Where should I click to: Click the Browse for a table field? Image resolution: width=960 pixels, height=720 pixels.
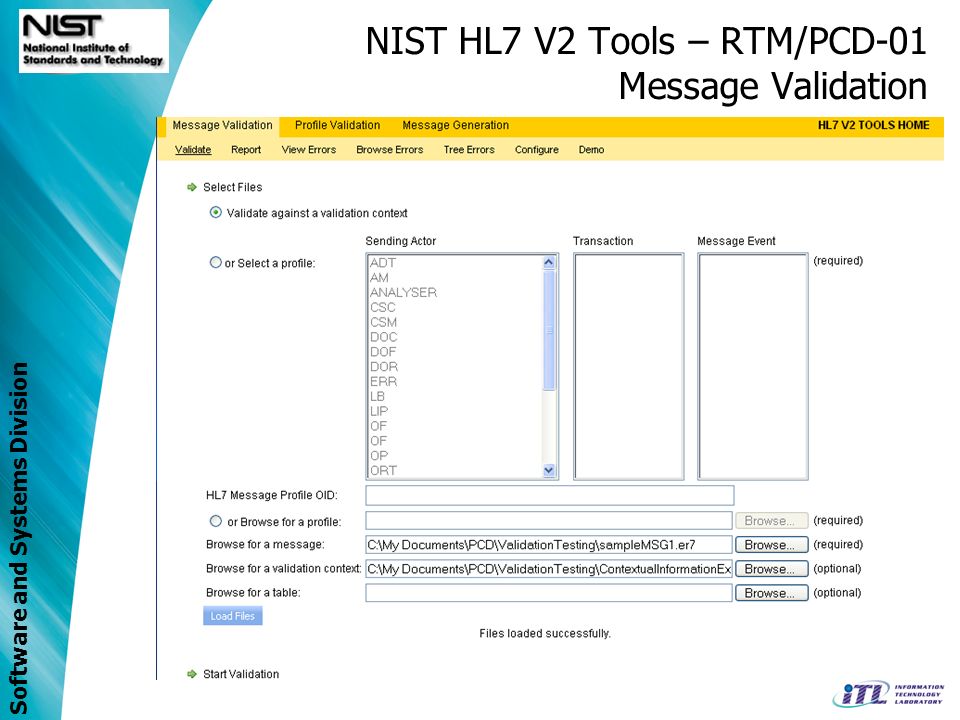click(549, 593)
